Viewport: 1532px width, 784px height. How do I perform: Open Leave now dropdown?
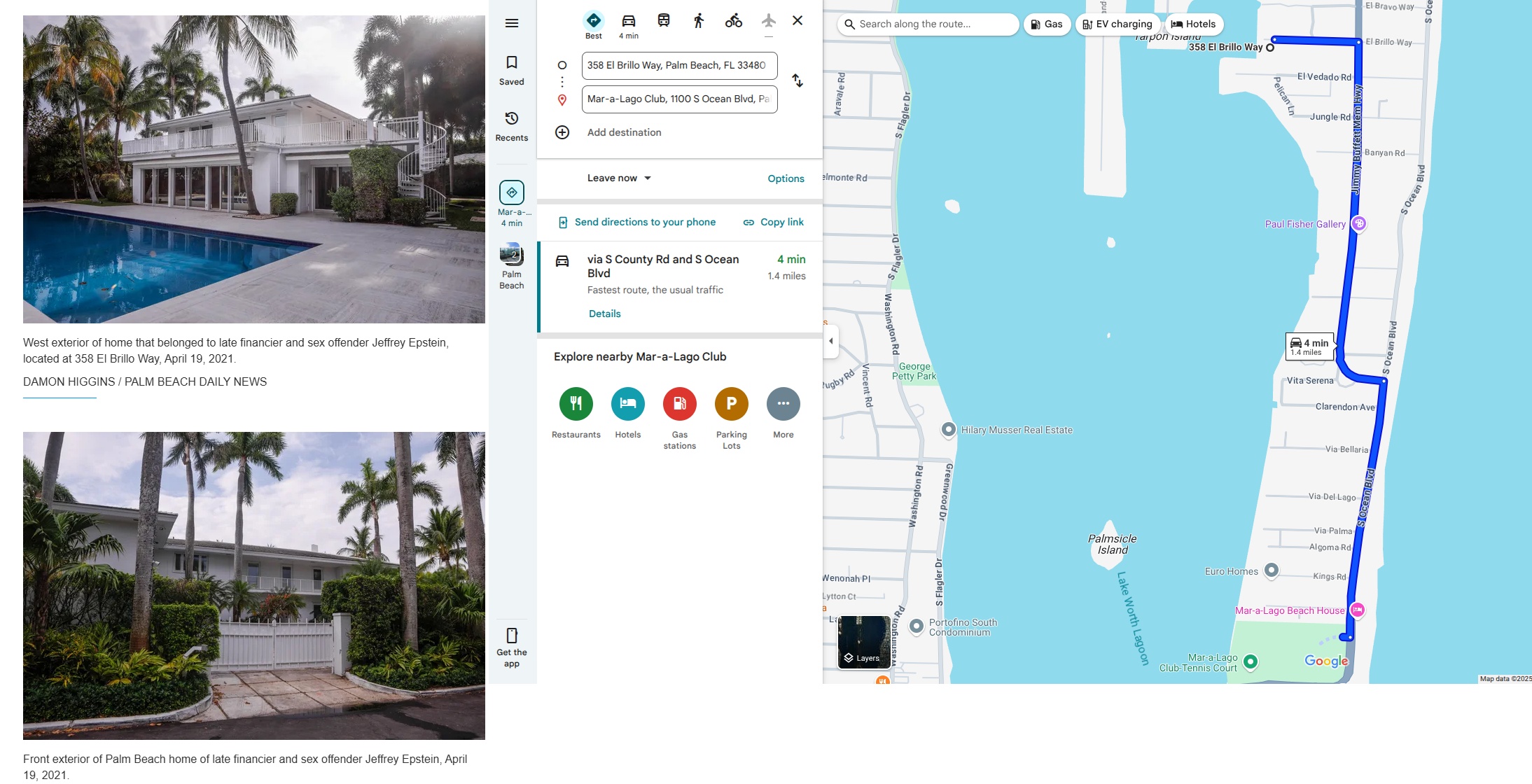click(x=619, y=178)
